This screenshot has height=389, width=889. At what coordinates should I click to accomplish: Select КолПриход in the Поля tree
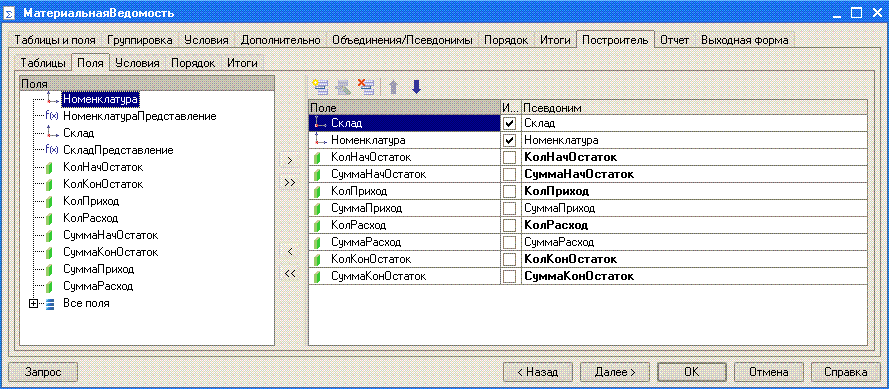point(91,201)
